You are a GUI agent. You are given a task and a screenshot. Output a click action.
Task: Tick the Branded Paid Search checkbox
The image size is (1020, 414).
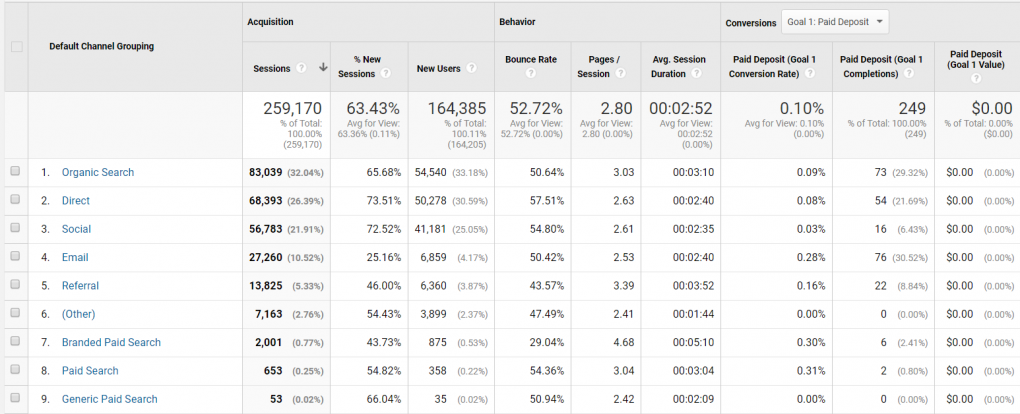(15, 342)
